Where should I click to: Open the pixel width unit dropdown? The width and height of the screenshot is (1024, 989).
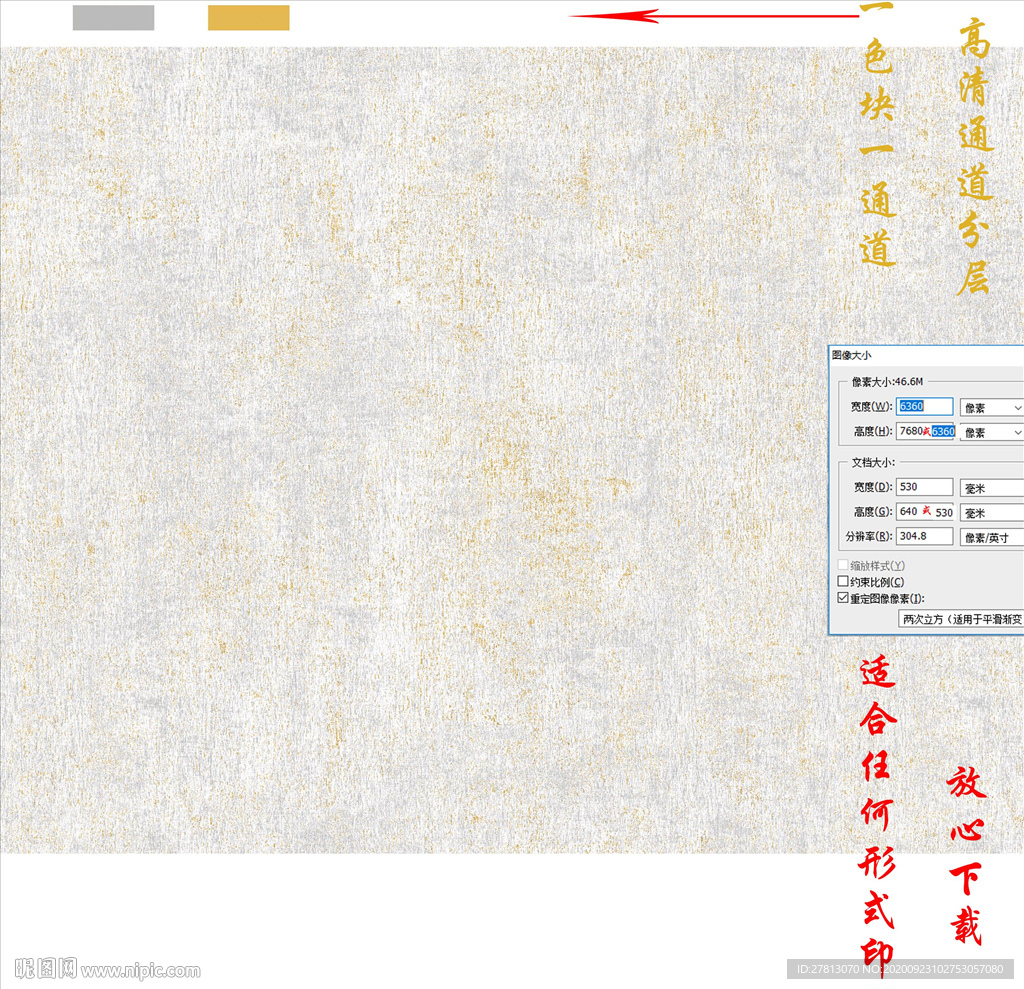pos(991,408)
